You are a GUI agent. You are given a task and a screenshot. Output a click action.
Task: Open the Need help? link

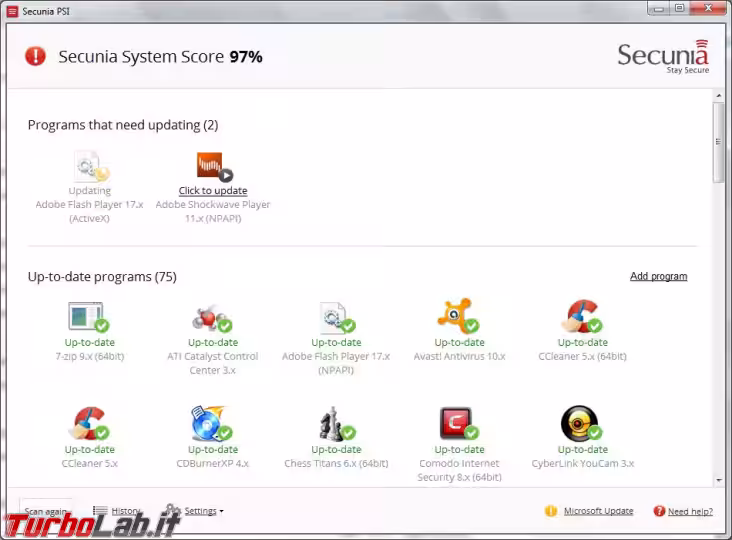pos(690,512)
